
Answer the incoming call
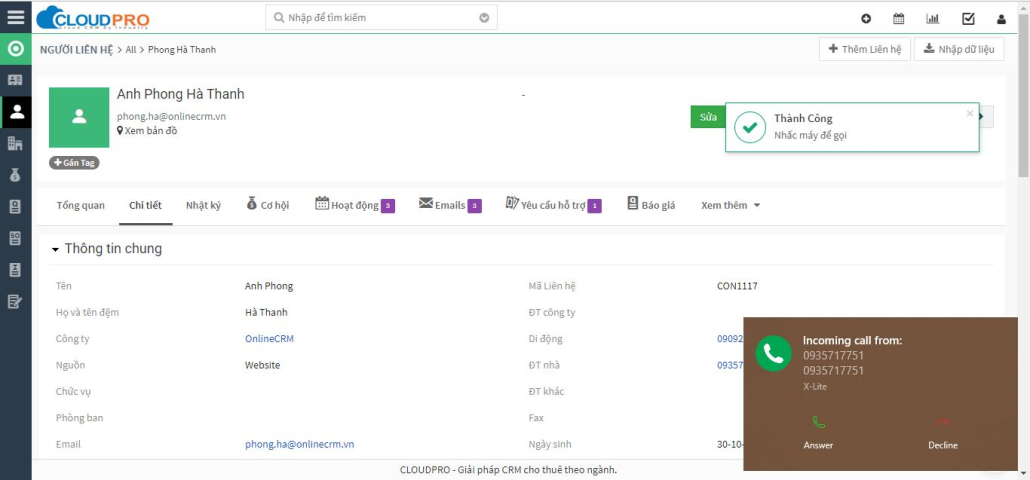[x=818, y=432]
